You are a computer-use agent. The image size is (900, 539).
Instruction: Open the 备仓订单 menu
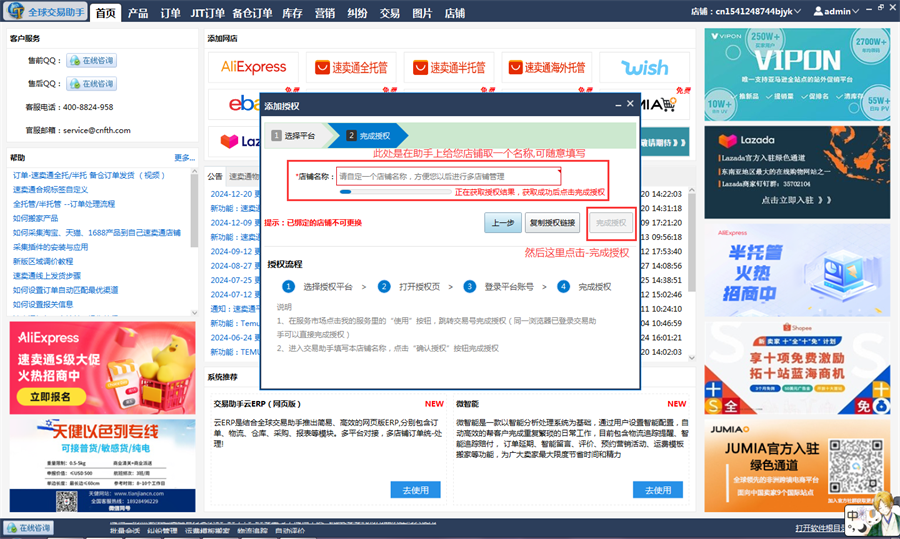(x=252, y=13)
